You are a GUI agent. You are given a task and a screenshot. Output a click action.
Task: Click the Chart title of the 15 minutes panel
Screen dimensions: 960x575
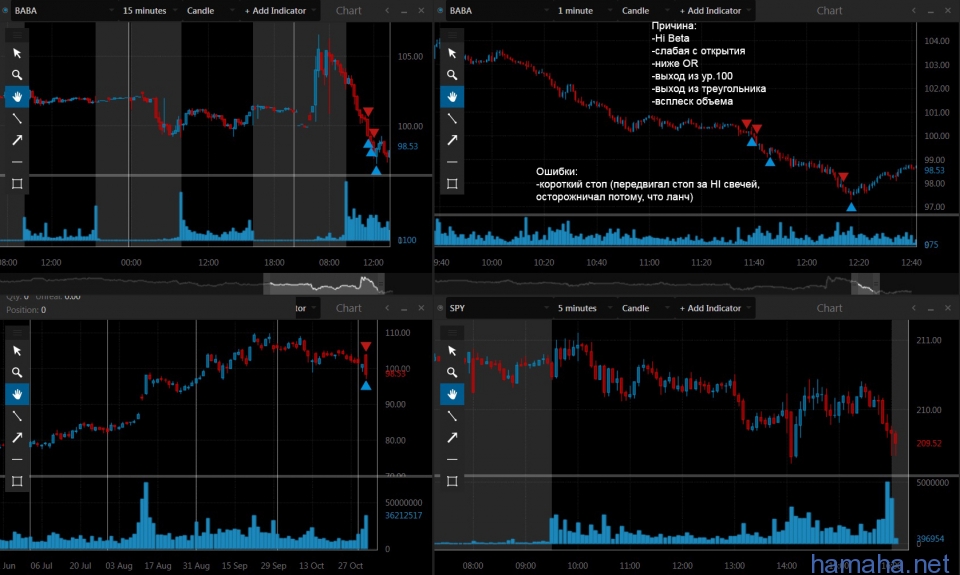348,10
